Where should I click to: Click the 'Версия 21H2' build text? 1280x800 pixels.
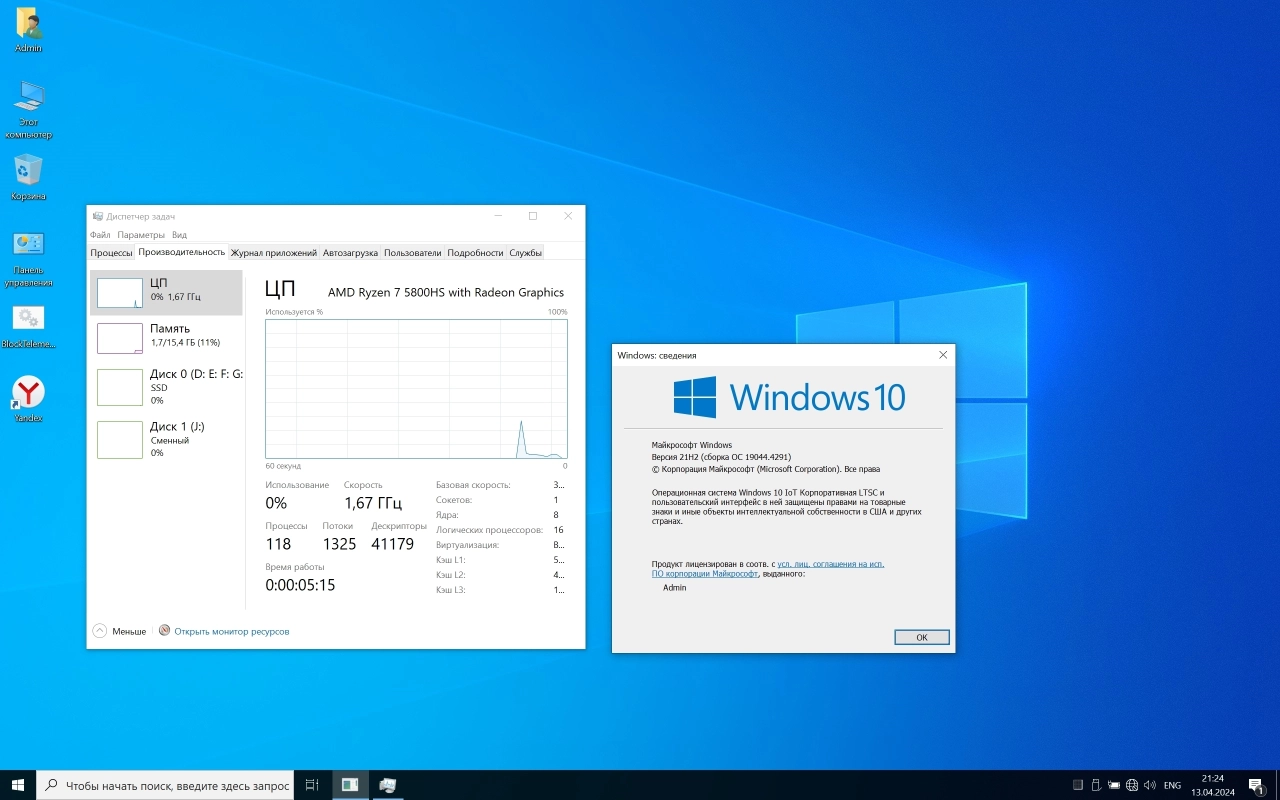pos(721,457)
